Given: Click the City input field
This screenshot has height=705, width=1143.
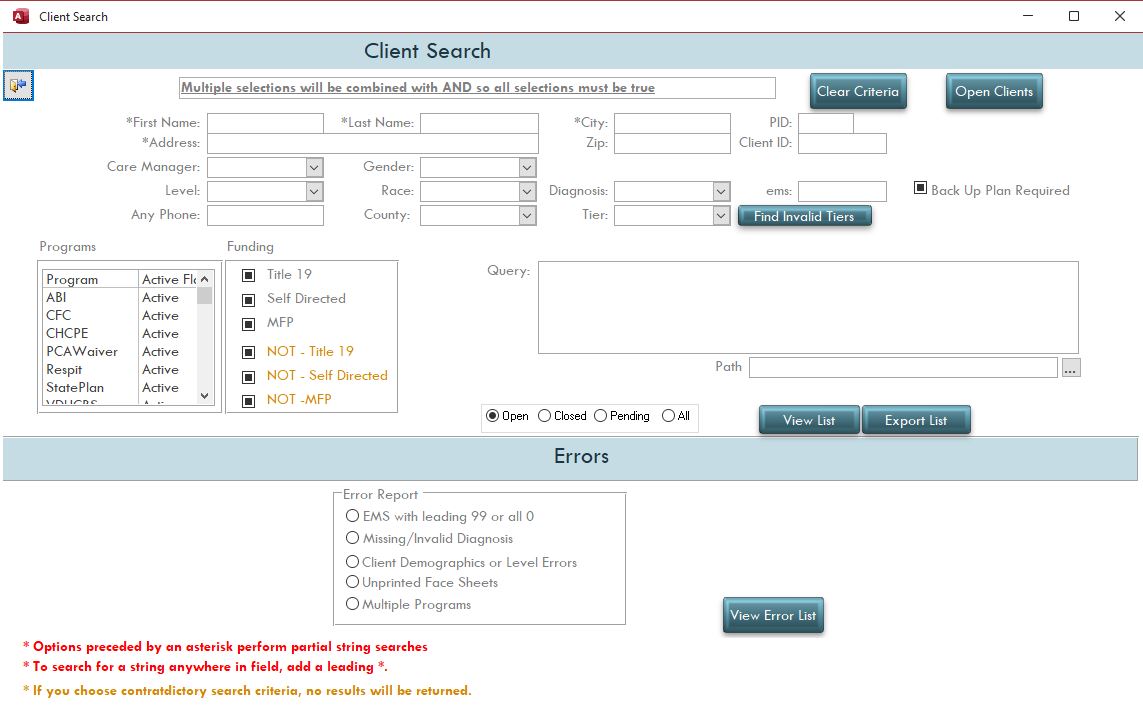Looking at the screenshot, I should click(672, 123).
